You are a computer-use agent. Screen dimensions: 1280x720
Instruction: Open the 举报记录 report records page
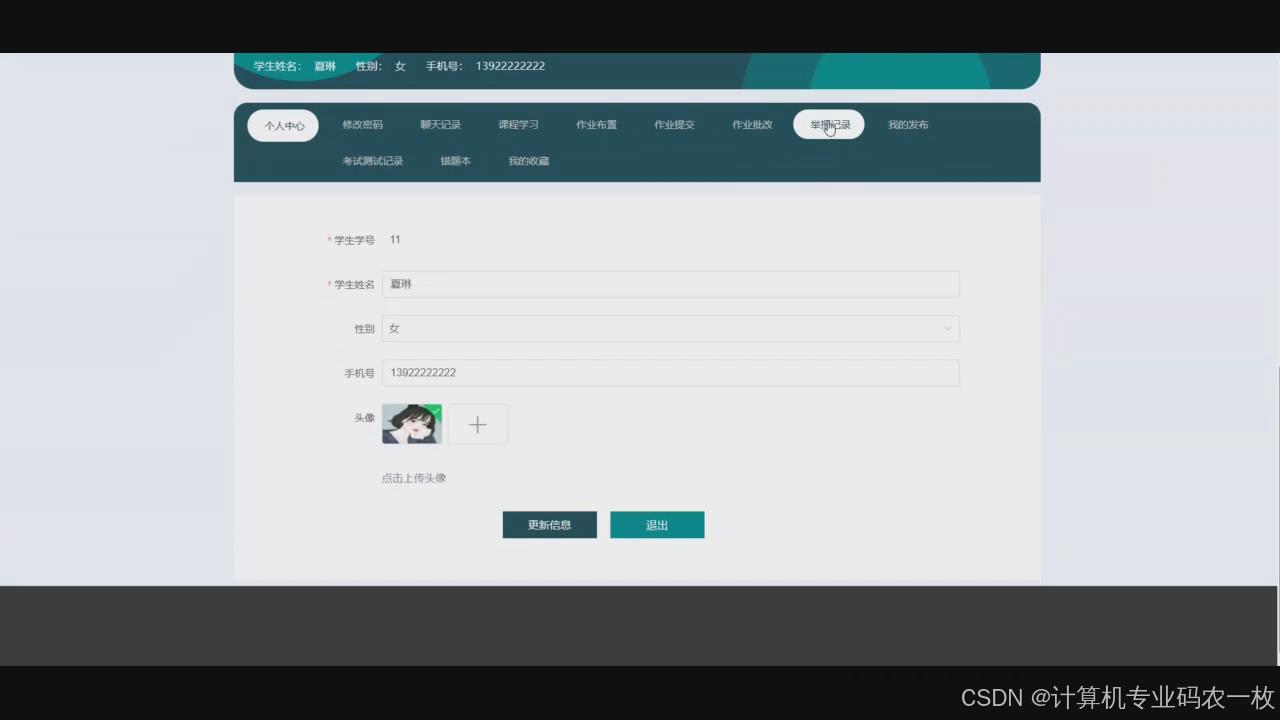[x=829, y=124]
